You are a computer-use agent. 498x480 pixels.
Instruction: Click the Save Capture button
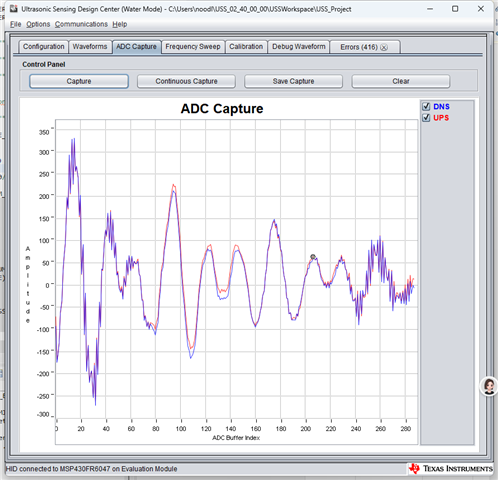[293, 81]
